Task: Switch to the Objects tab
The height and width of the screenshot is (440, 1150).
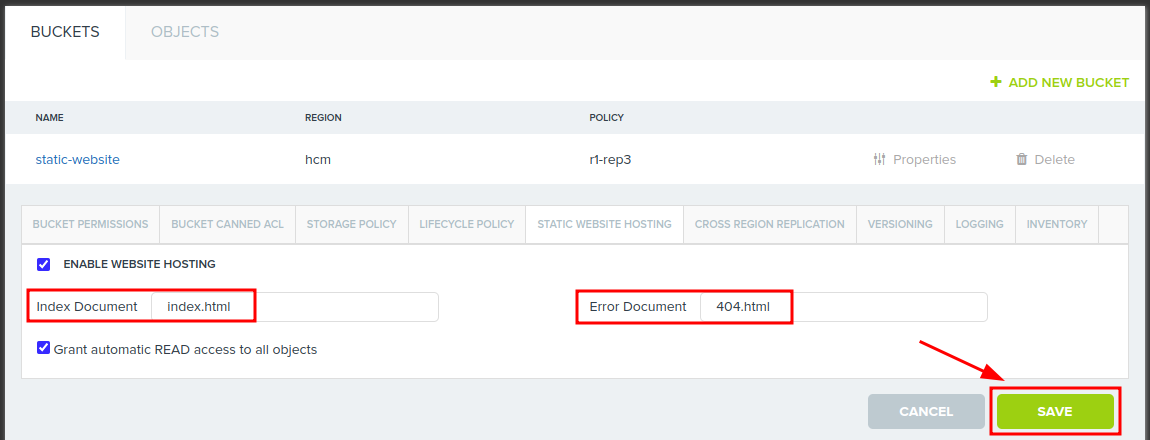Action: (185, 32)
